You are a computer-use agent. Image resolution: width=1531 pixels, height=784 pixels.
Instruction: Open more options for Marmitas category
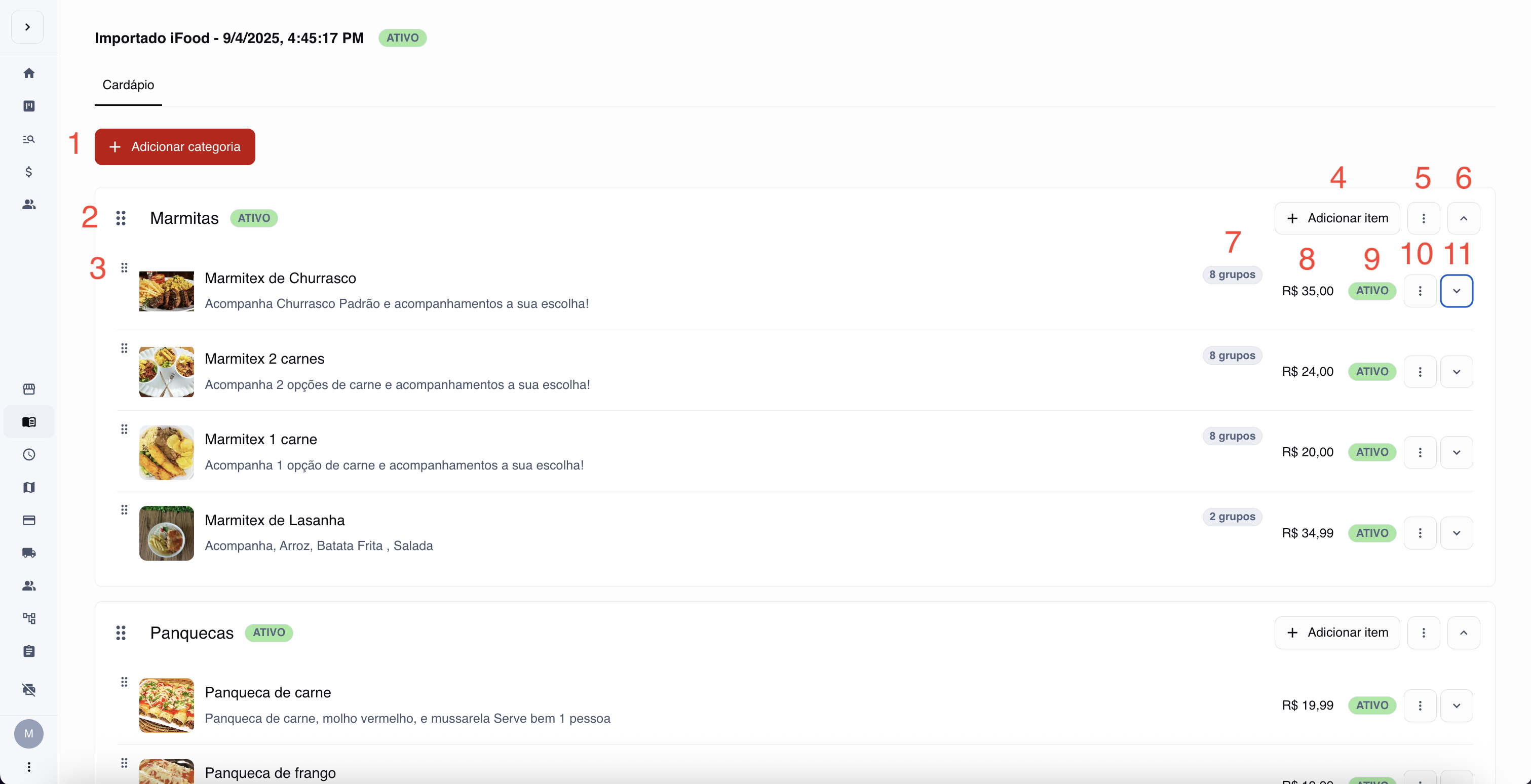pyautogui.click(x=1423, y=219)
